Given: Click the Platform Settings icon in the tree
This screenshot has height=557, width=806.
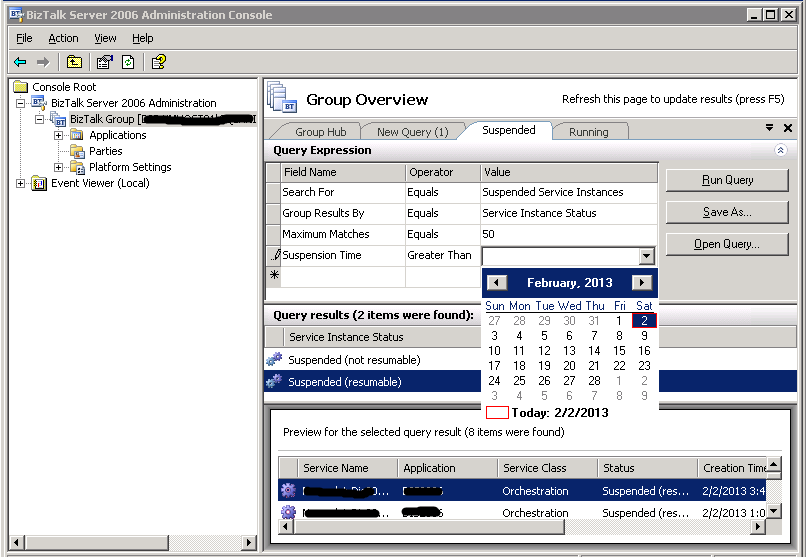Looking at the screenshot, I should (77, 167).
